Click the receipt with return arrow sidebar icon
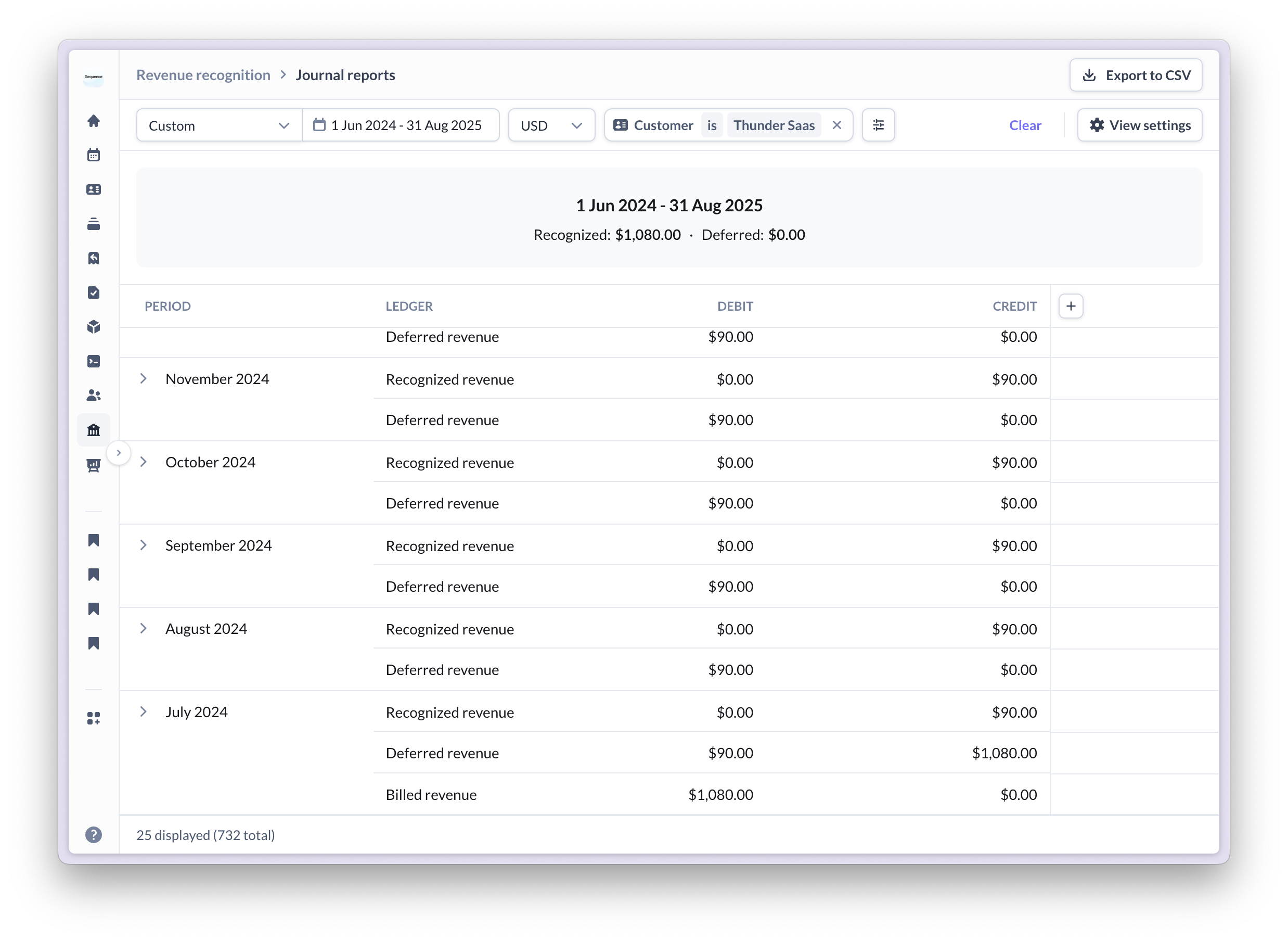 [x=93, y=258]
